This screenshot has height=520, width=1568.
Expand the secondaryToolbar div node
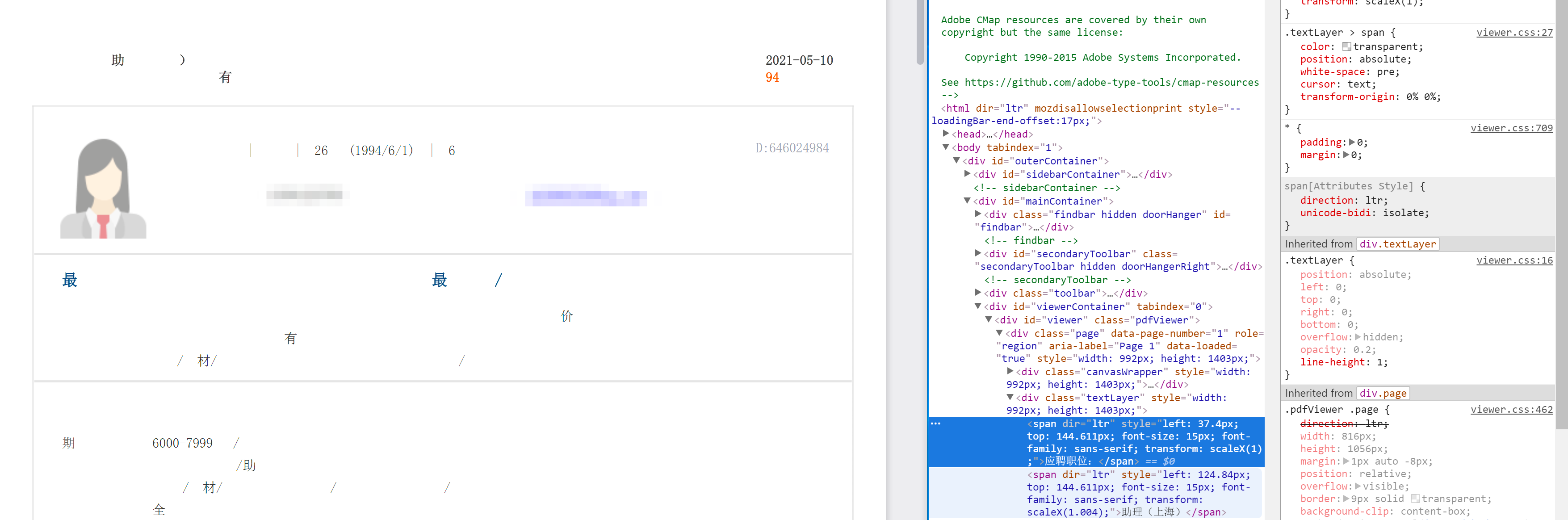pos(978,254)
